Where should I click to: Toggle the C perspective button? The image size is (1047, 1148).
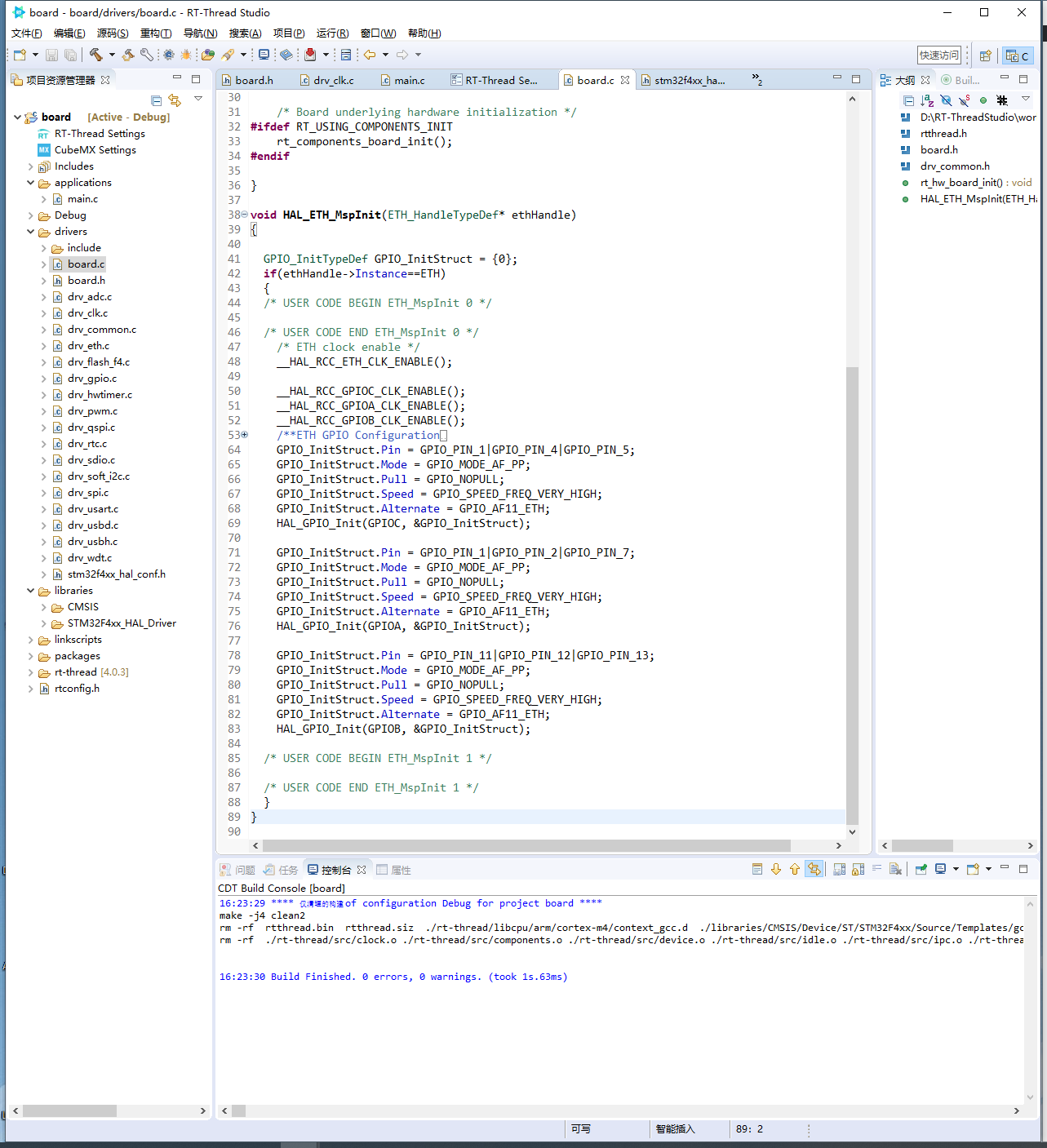pyautogui.click(x=1018, y=55)
